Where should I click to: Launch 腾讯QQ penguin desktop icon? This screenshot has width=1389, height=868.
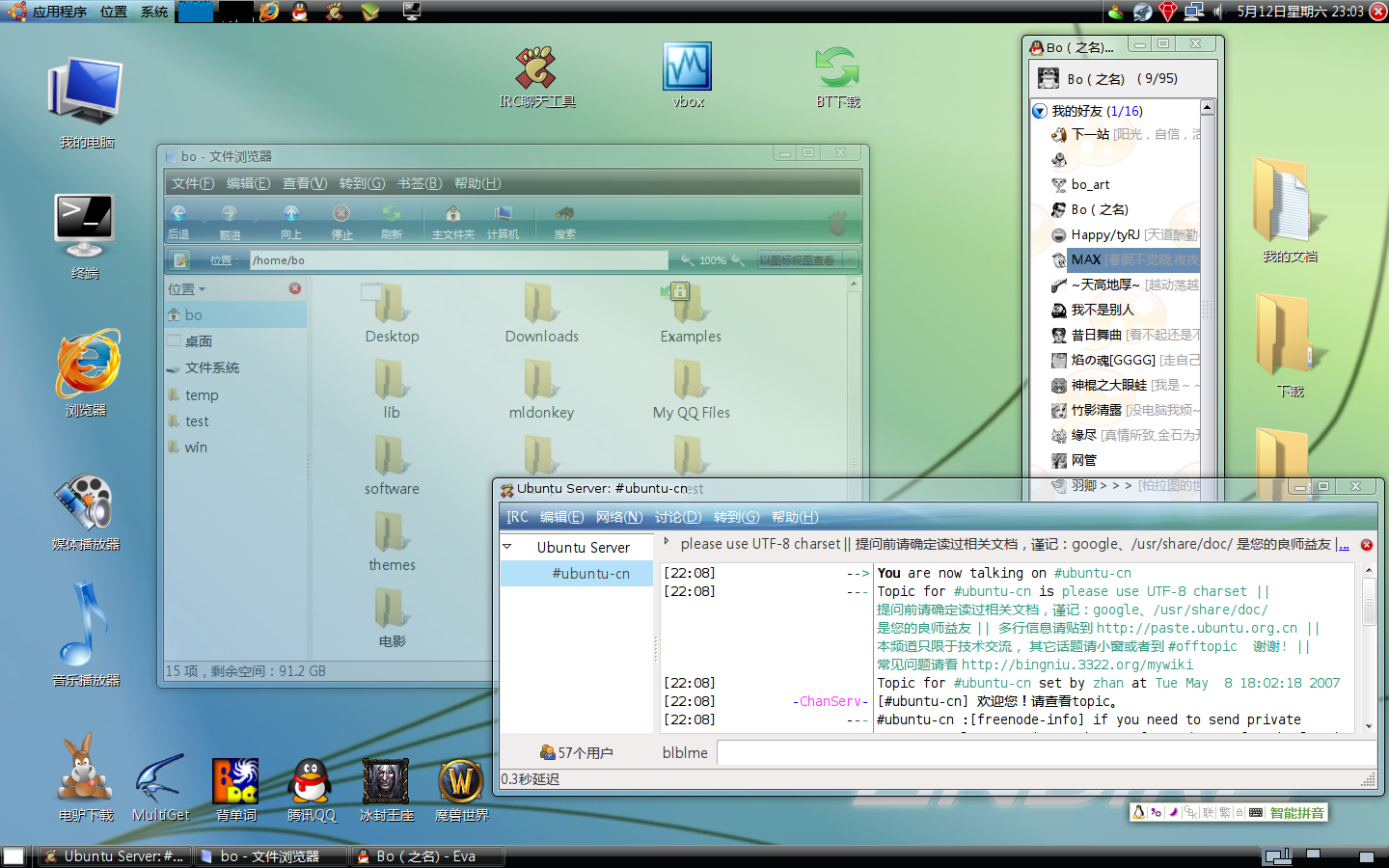coord(311,789)
